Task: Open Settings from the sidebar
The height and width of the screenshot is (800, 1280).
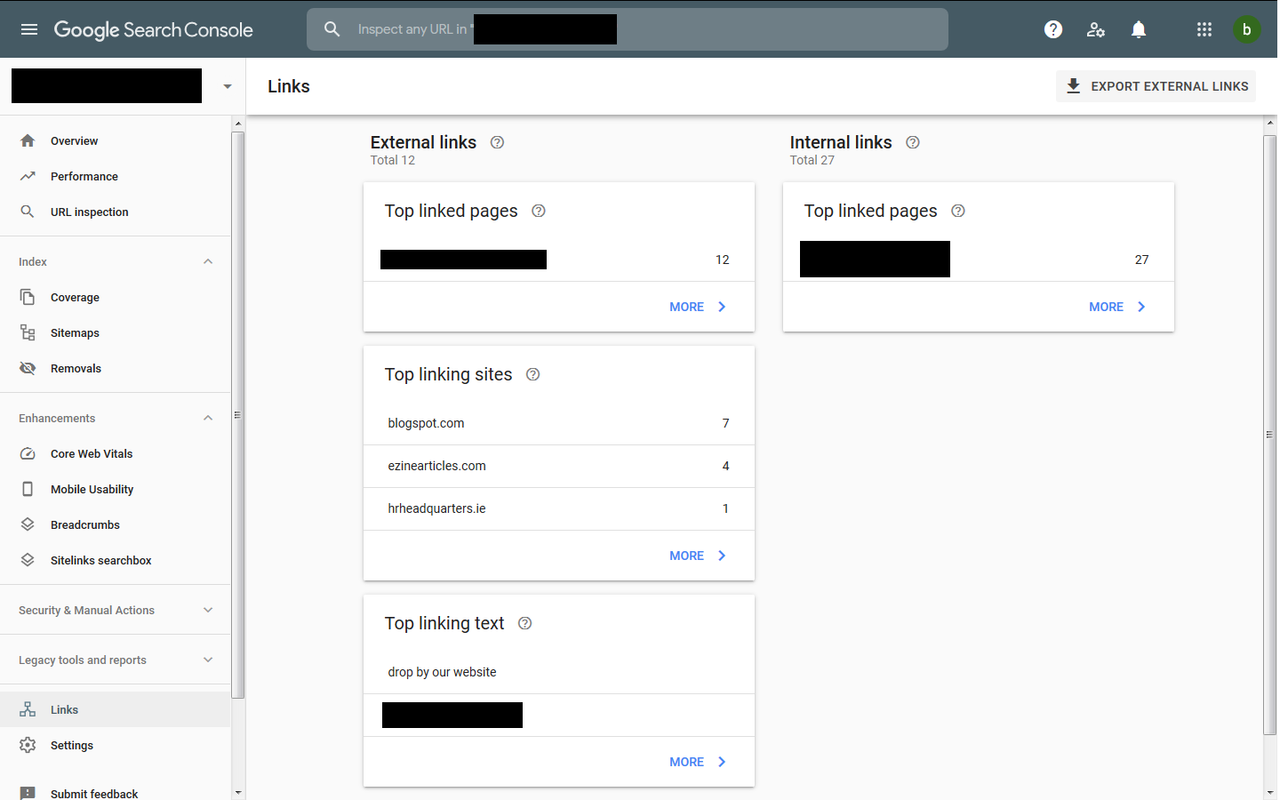Action: (x=115, y=745)
